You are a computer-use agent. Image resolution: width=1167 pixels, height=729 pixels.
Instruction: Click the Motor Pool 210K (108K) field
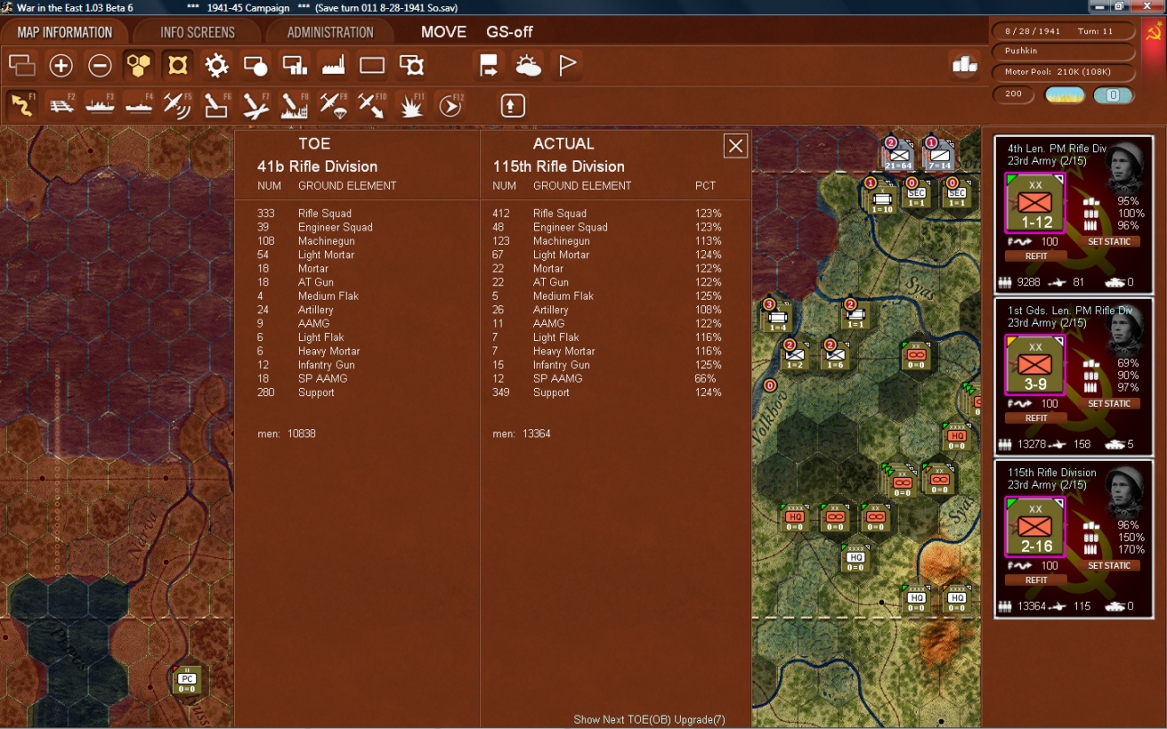(x=1064, y=71)
